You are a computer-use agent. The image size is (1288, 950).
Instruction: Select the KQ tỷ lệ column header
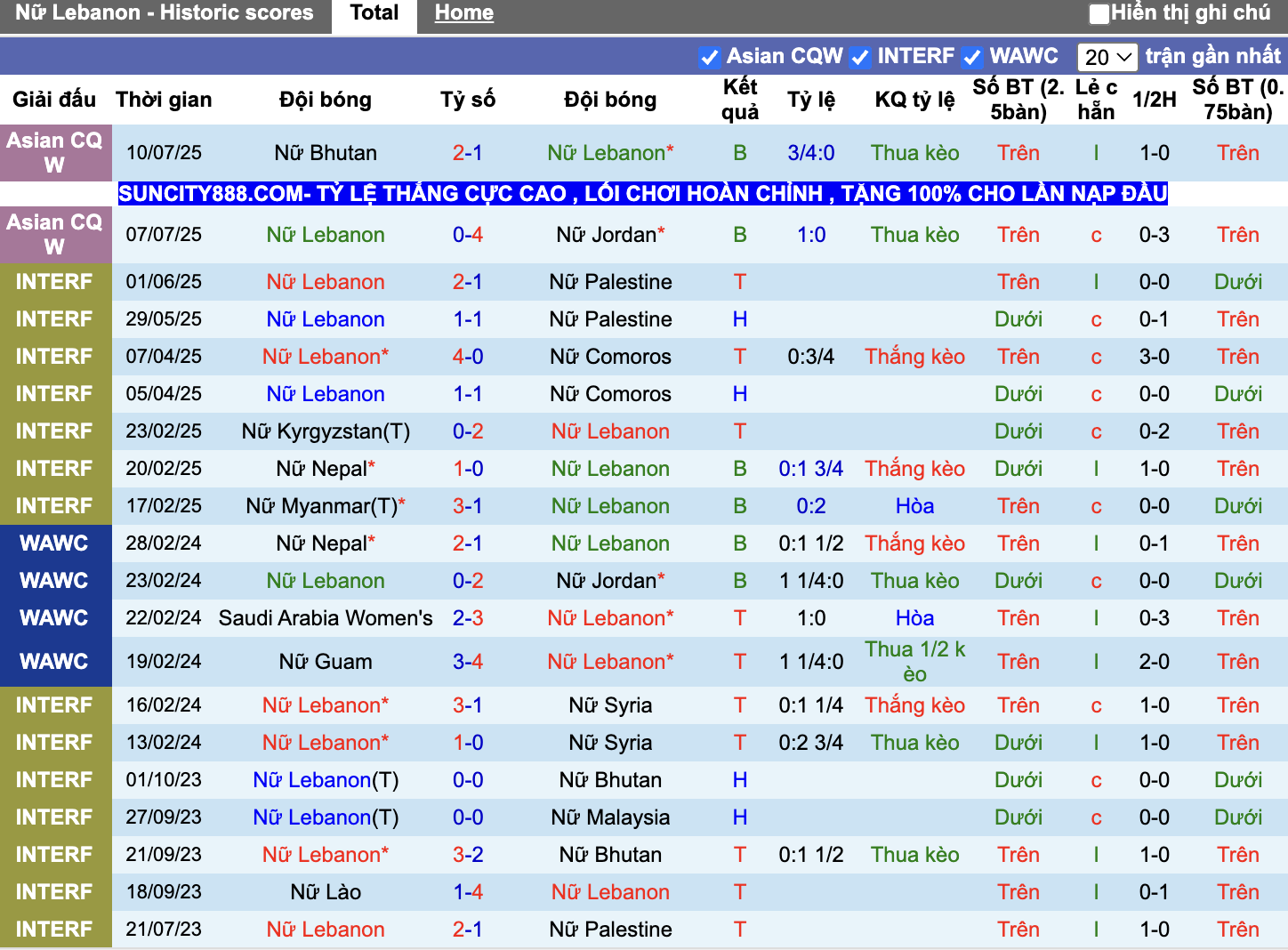click(914, 100)
